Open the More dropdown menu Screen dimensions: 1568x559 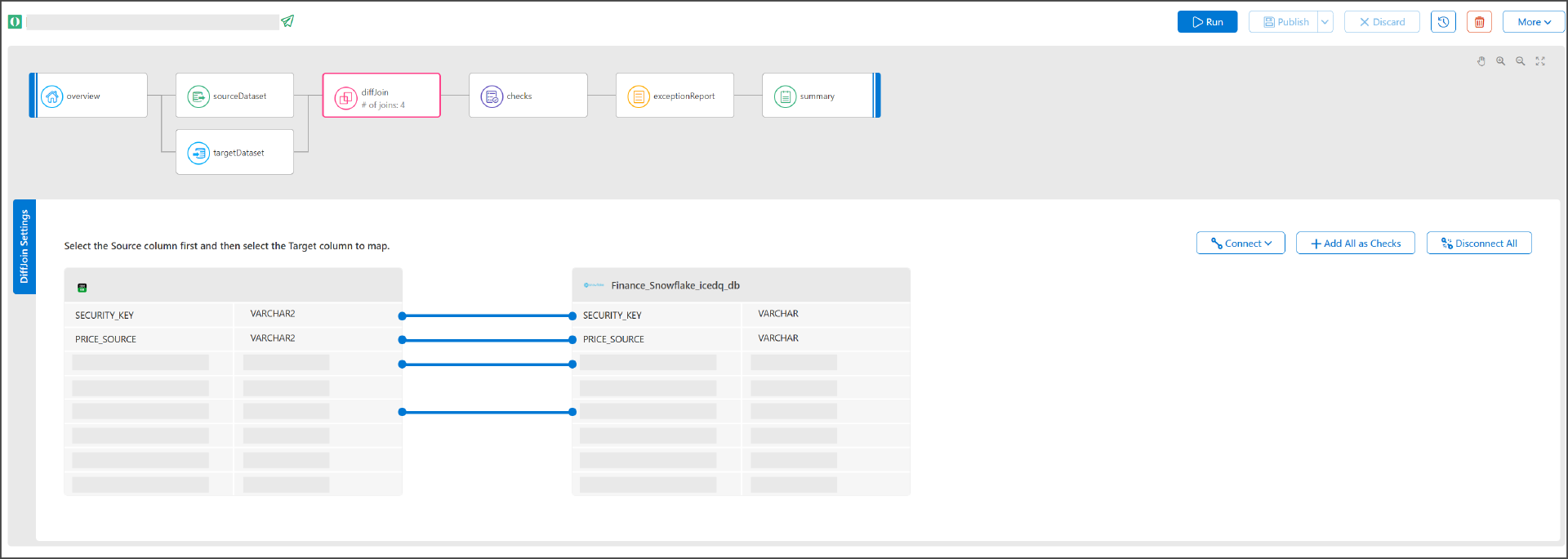[x=1533, y=22]
